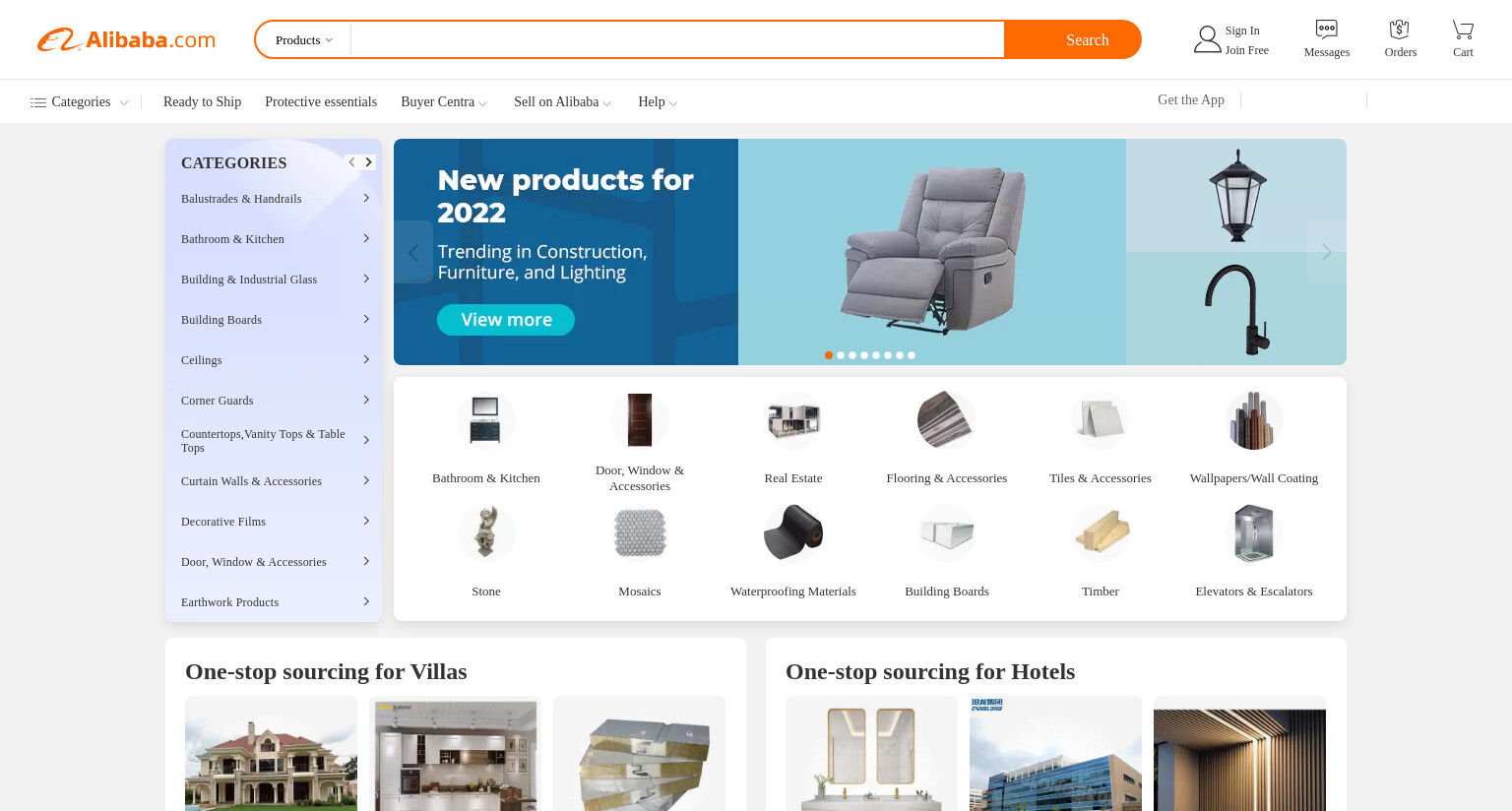Viewport: 1512px width, 811px height.
Task: Expand the Buyer Central menu
Action: [x=444, y=102]
